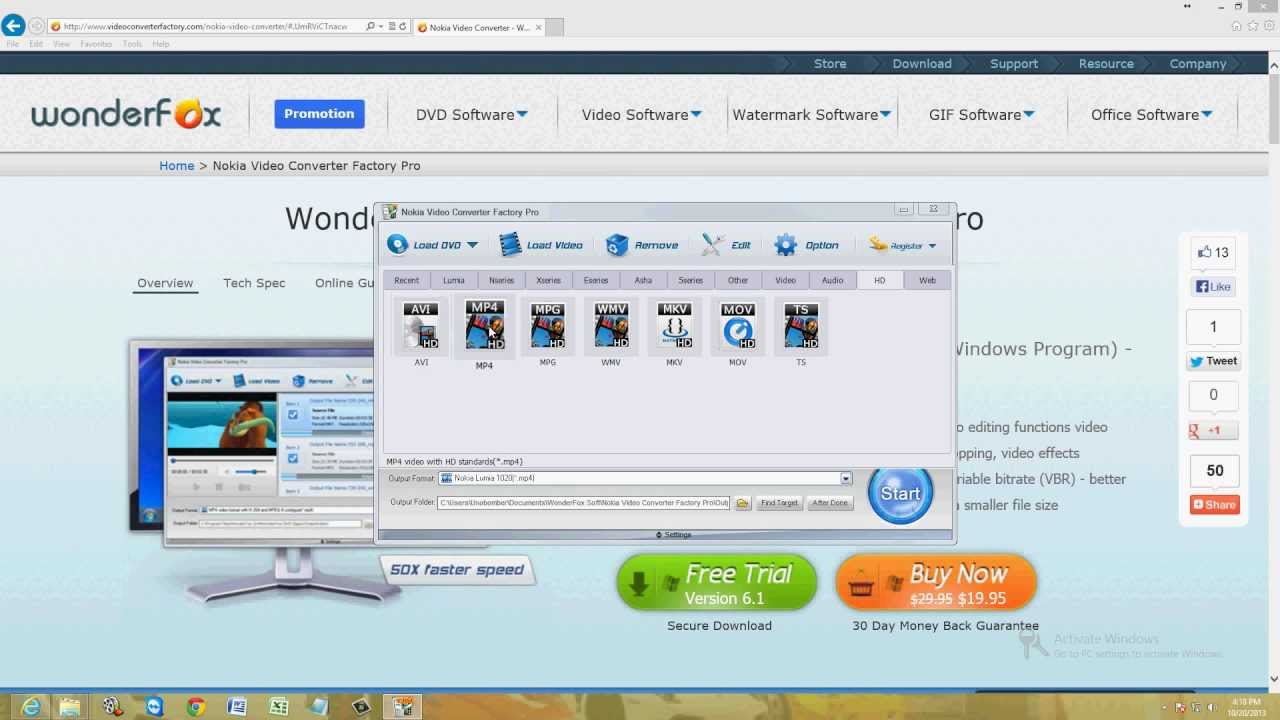Screen dimensions: 1280x720
Task: Click the Remove toolbar button
Action: 642,245
